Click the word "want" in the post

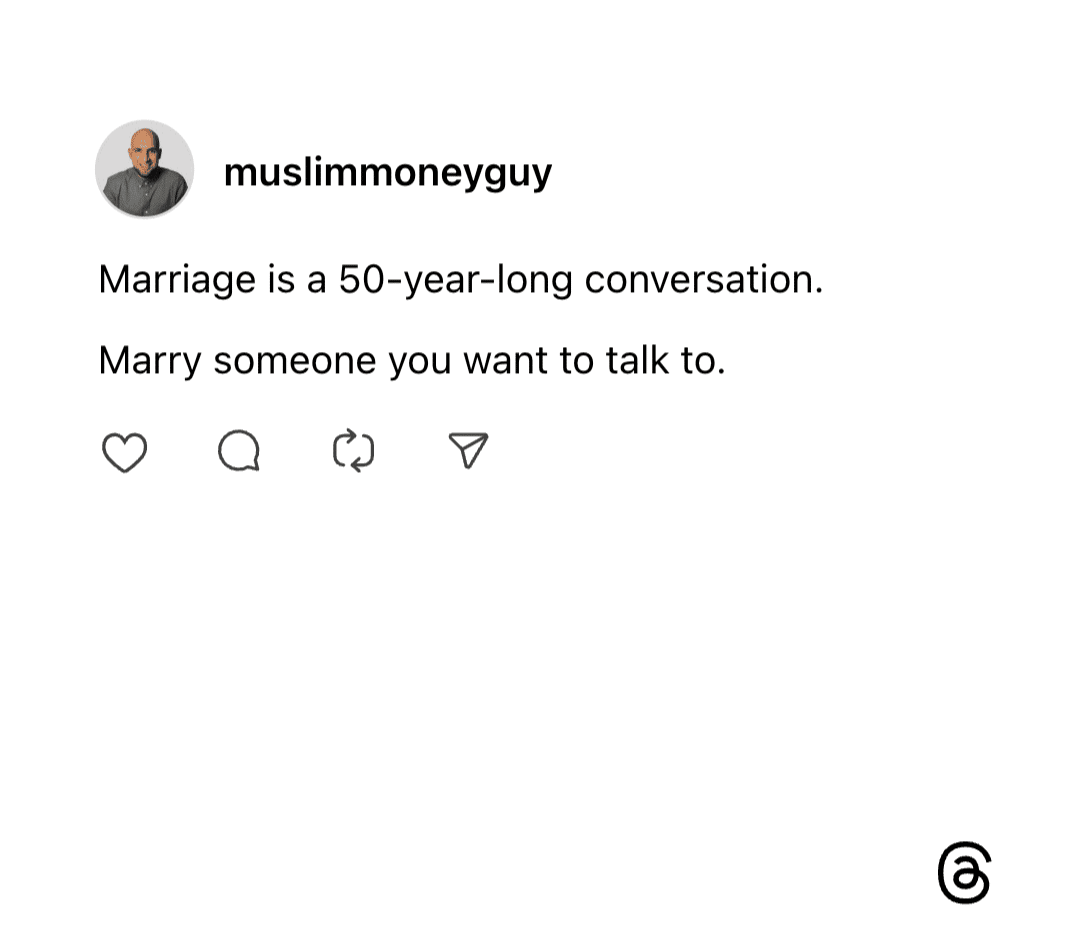point(506,361)
